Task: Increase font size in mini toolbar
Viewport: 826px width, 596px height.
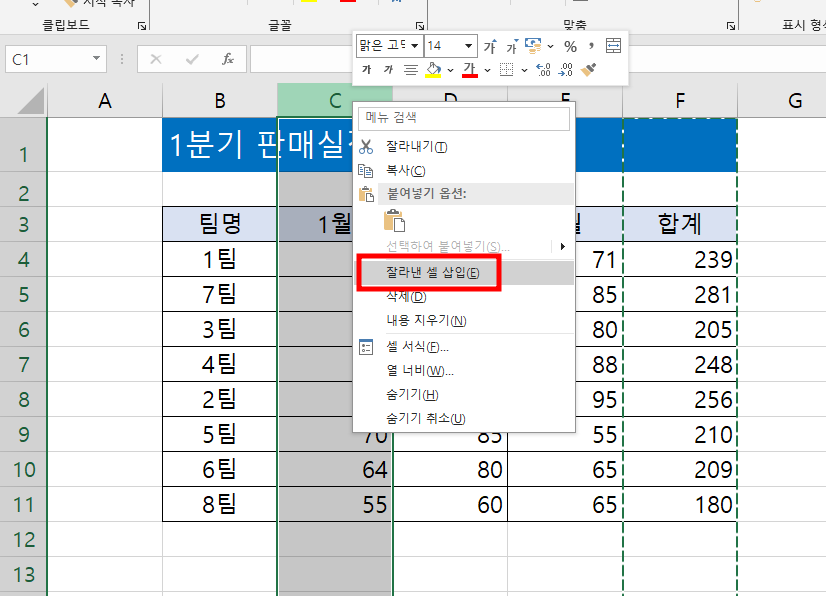Action: 490,47
